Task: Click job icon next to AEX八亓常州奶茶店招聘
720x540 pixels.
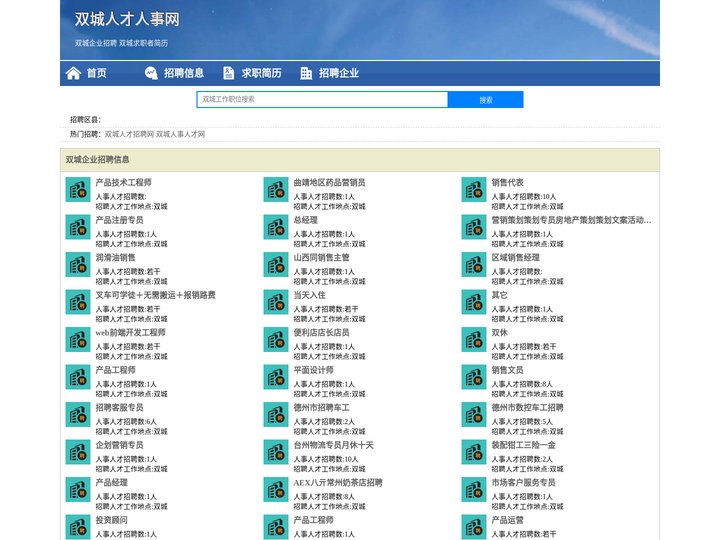Action: tap(276, 489)
